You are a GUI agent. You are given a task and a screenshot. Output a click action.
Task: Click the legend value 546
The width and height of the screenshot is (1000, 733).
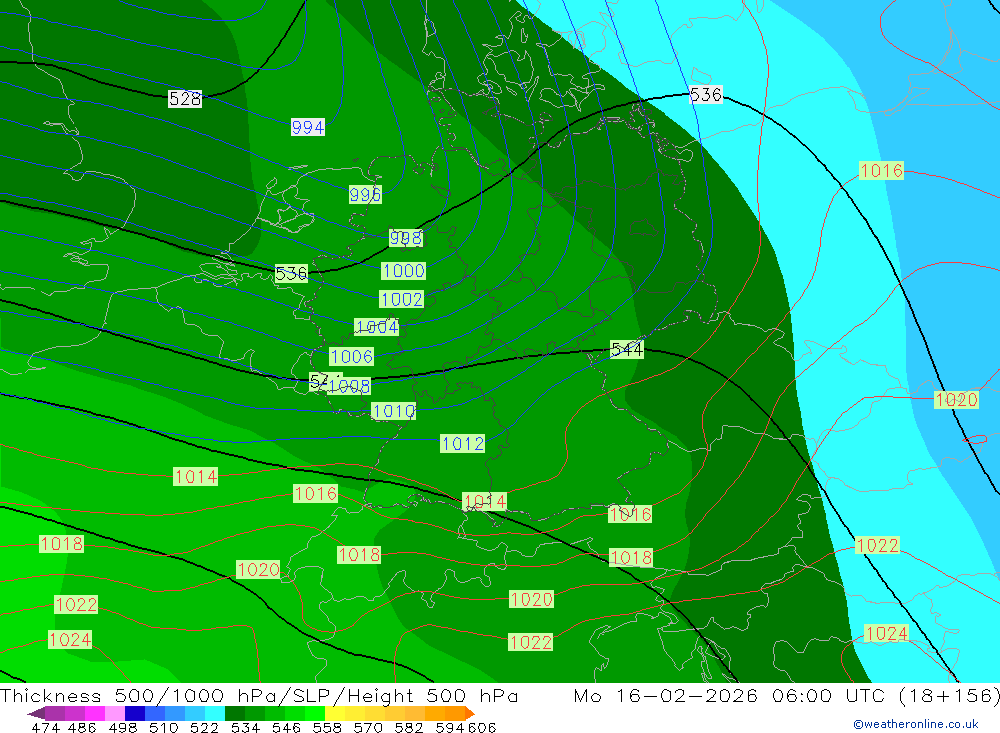coord(286,728)
